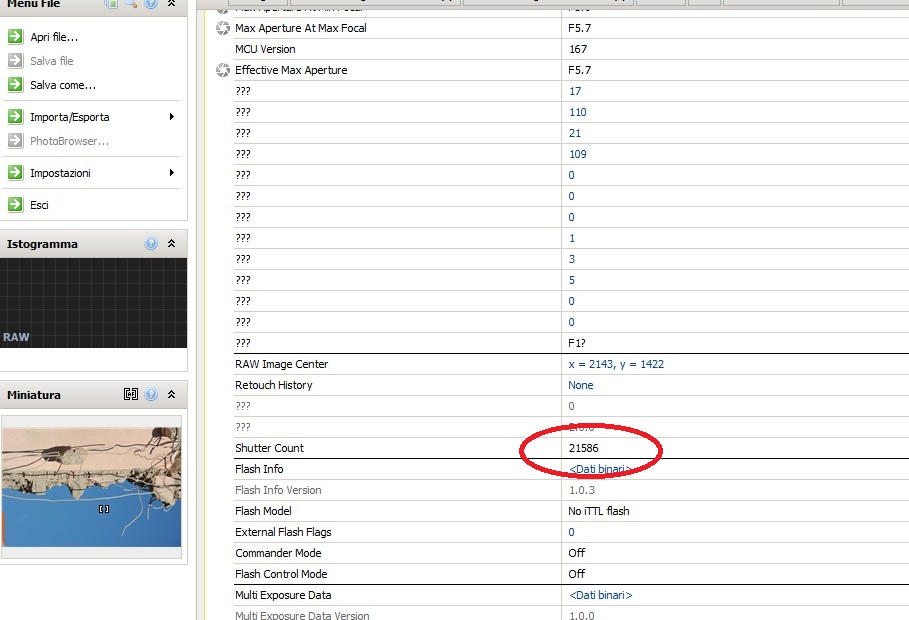909x620 pixels.
Task: Open Multi Exposure Data Dati binari link
Action: click(x=600, y=595)
